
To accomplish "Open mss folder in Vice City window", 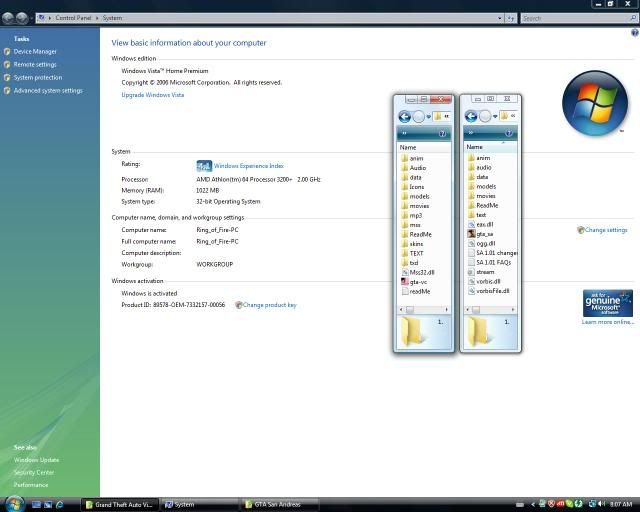I will click(x=411, y=225).
